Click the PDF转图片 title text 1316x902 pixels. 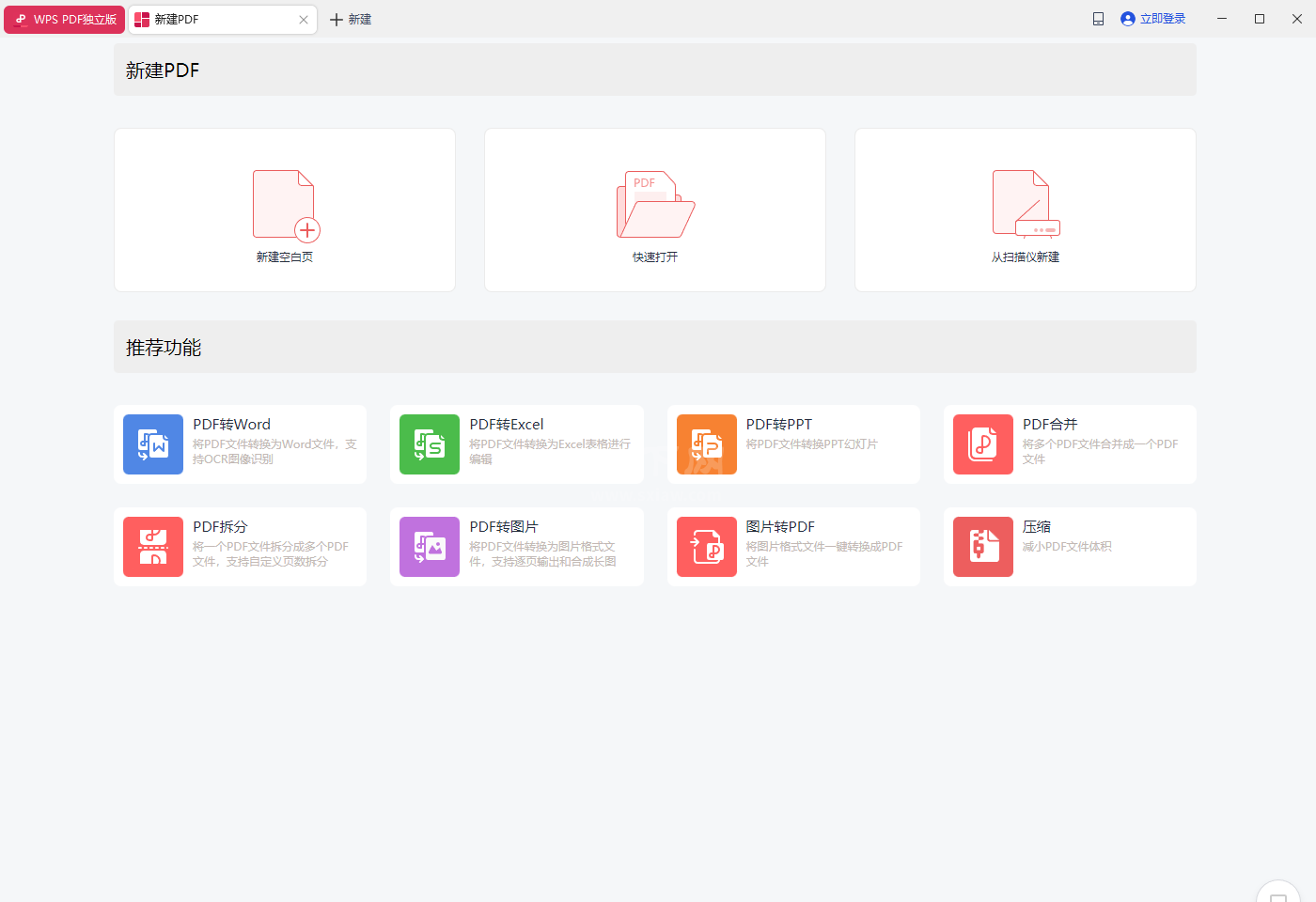pyautogui.click(x=504, y=527)
